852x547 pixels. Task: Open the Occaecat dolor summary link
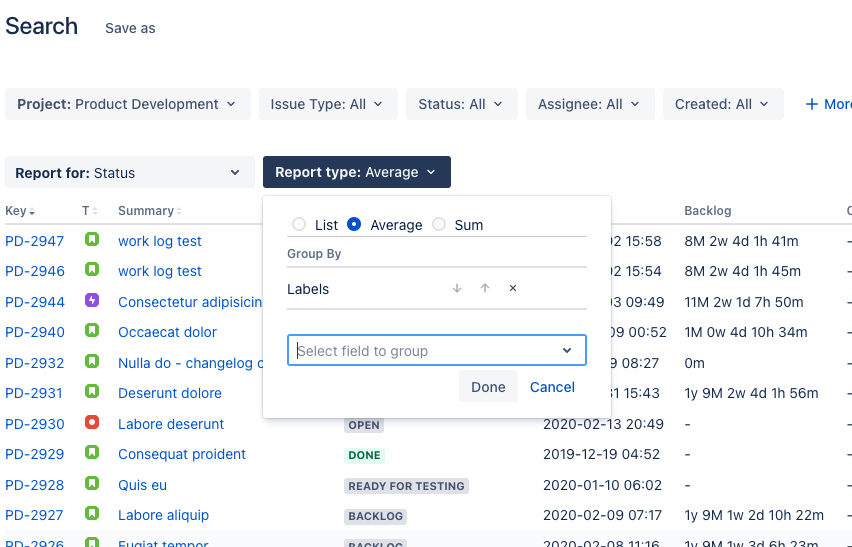pyautogui.click(x=167, y=332)
